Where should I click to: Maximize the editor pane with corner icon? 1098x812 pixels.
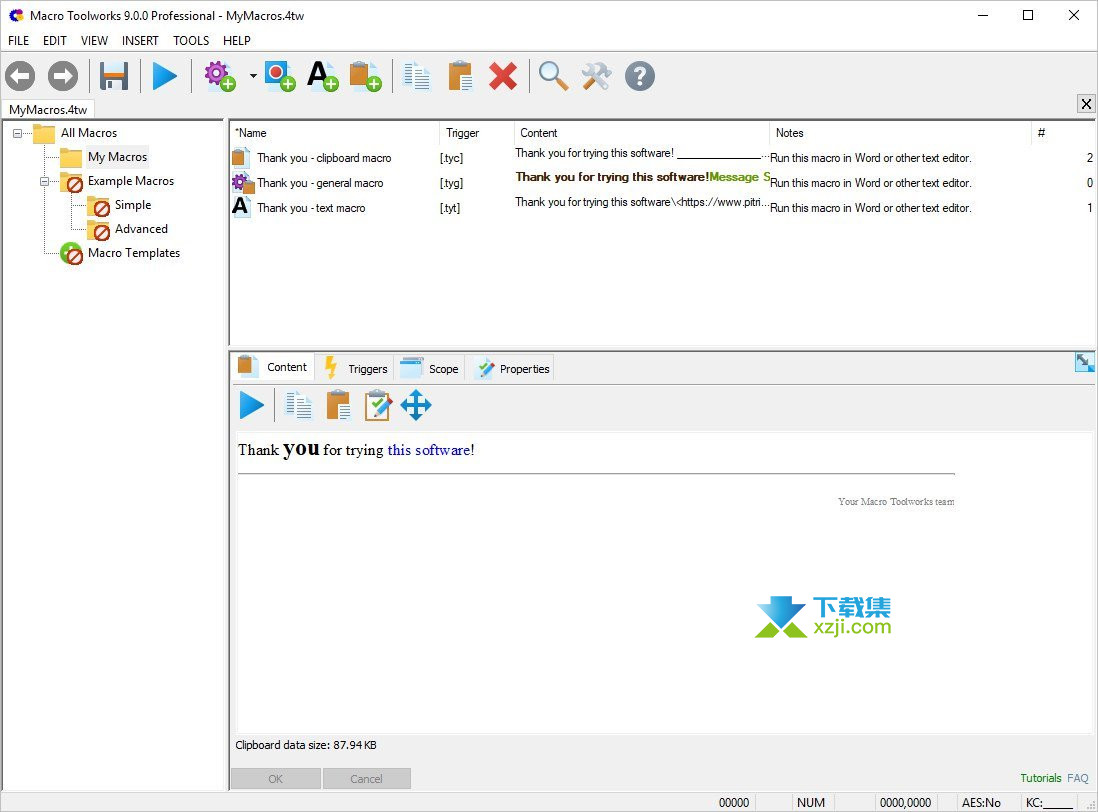click(x=1085, y=363)
